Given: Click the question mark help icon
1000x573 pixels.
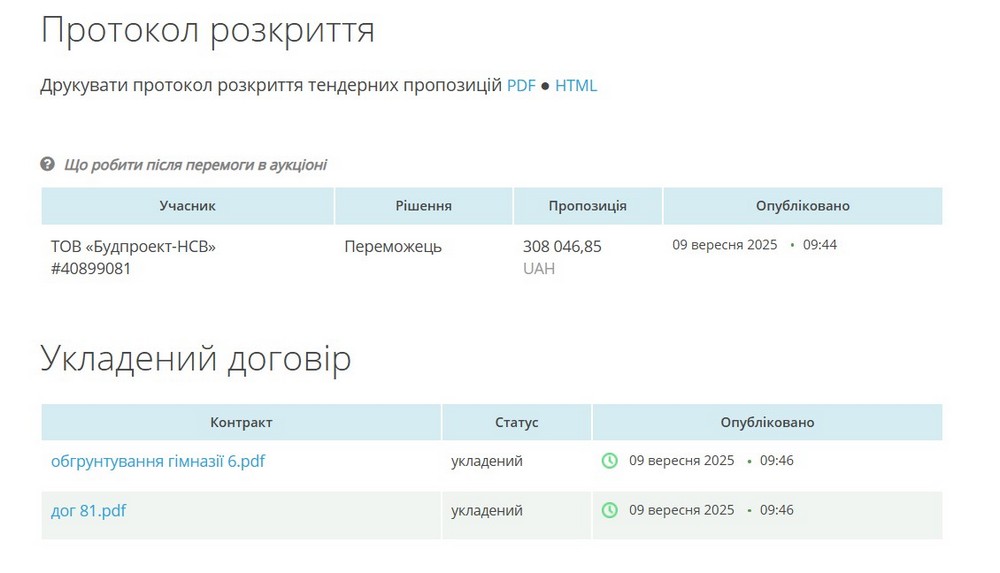Looking at the screenshot, I should (x=47, y=164).
